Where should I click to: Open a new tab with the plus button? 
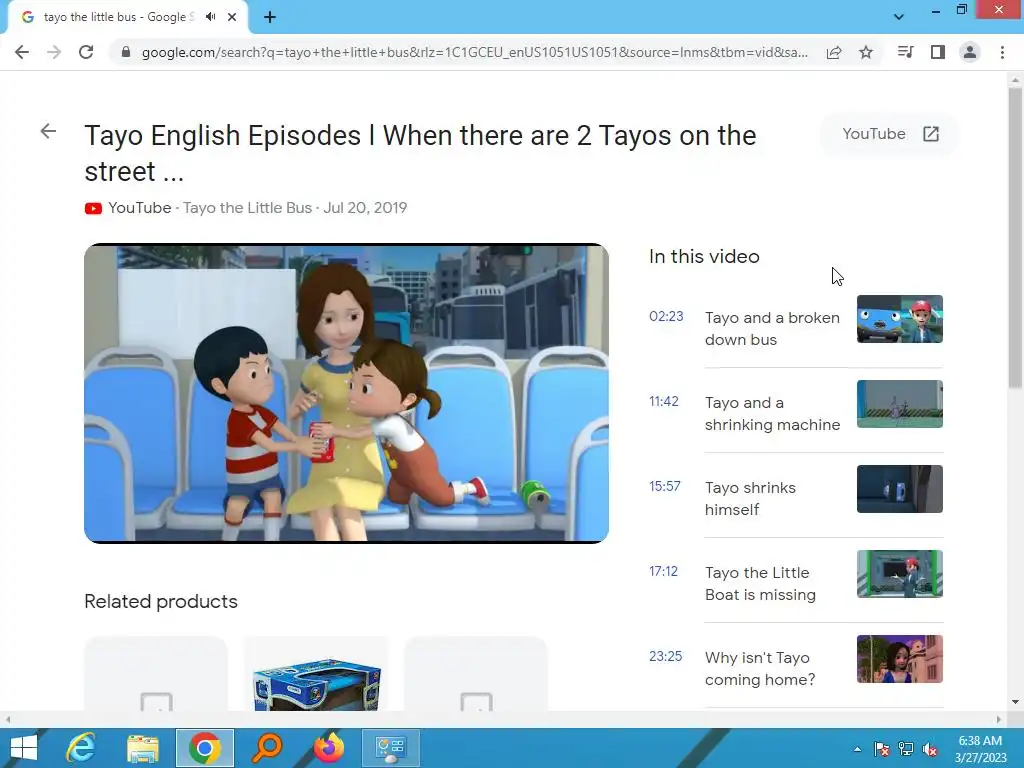coord(270,17)
